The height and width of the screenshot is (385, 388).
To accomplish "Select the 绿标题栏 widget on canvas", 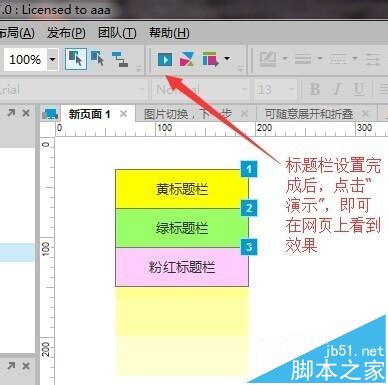I will [x=182, y=228].
